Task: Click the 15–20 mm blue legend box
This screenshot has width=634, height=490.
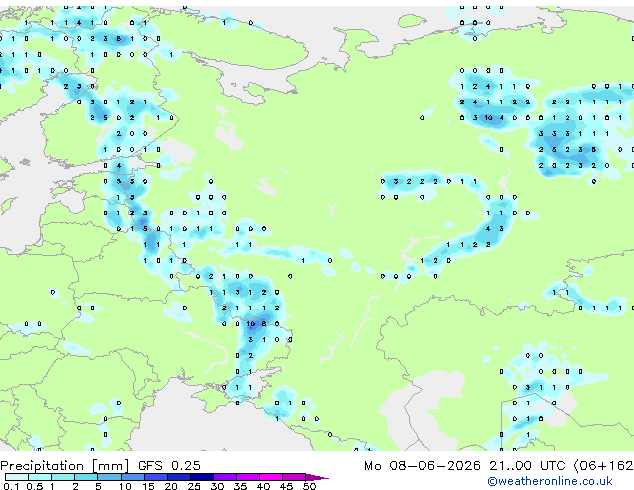Action: (156, 477)
